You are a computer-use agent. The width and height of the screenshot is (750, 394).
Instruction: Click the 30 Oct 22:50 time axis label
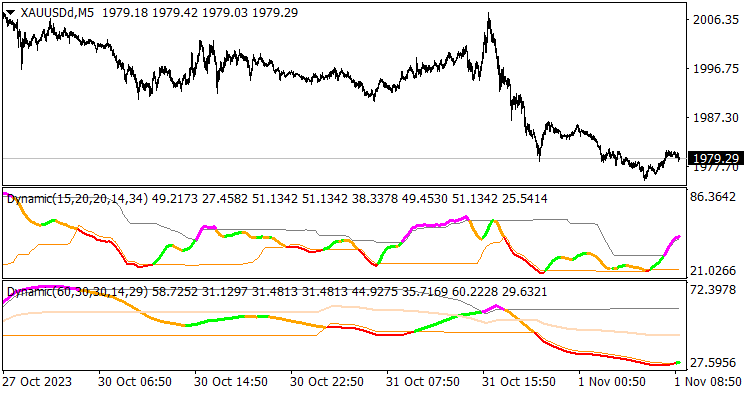pyautogui.click(x=327, y=382)
